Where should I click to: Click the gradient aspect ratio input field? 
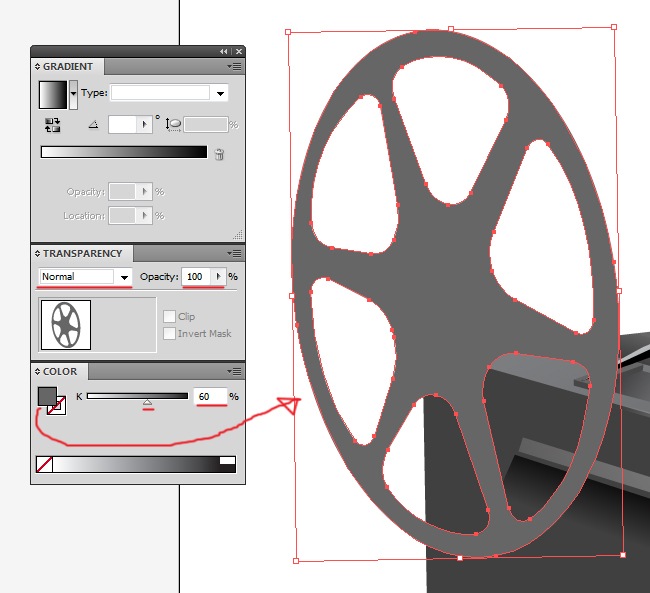pyautogui.click(x=206, y=124)
